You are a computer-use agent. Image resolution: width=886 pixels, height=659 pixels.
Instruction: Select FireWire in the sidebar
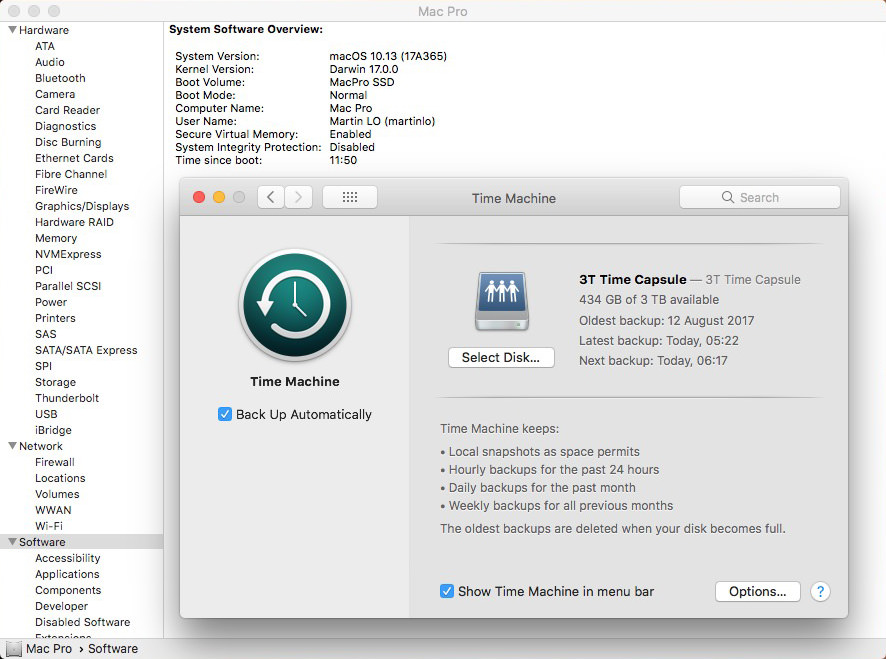56,190
